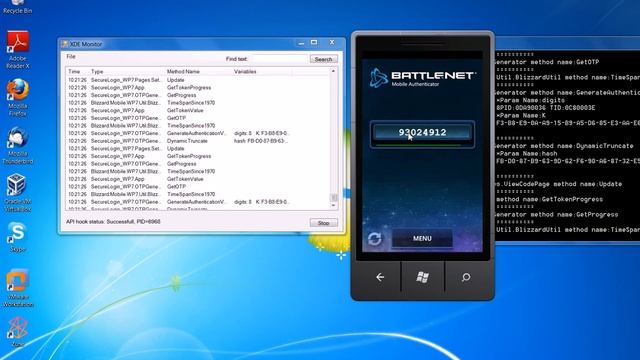
Task: Select the Mozilla Firefox desktop icon
Action: 18,98
